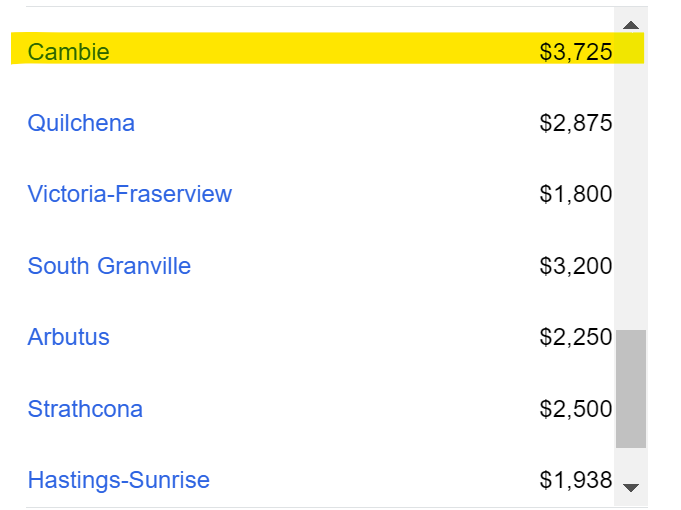
Task: Click the scrollbar track above the thumb
Action: click(631, 182)
